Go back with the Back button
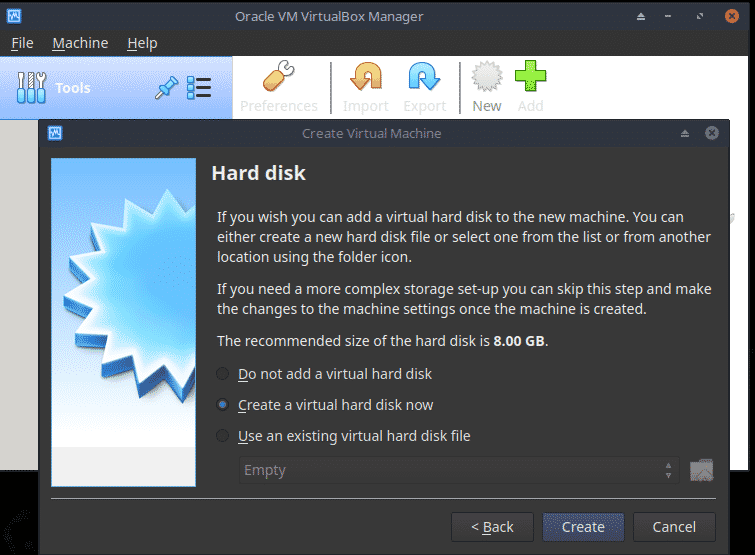The width and height of the screenshot is (755, 555). pyautogui.click(x=492, y=527)
